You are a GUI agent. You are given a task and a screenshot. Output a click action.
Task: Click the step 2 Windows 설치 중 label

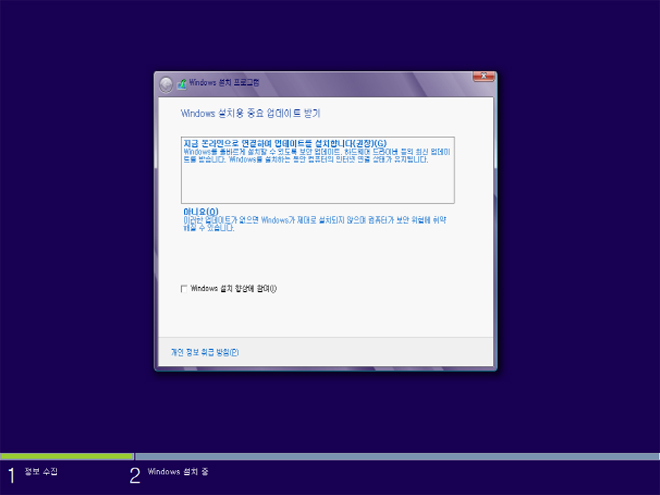pyautogui.click(x=178, y=472)
